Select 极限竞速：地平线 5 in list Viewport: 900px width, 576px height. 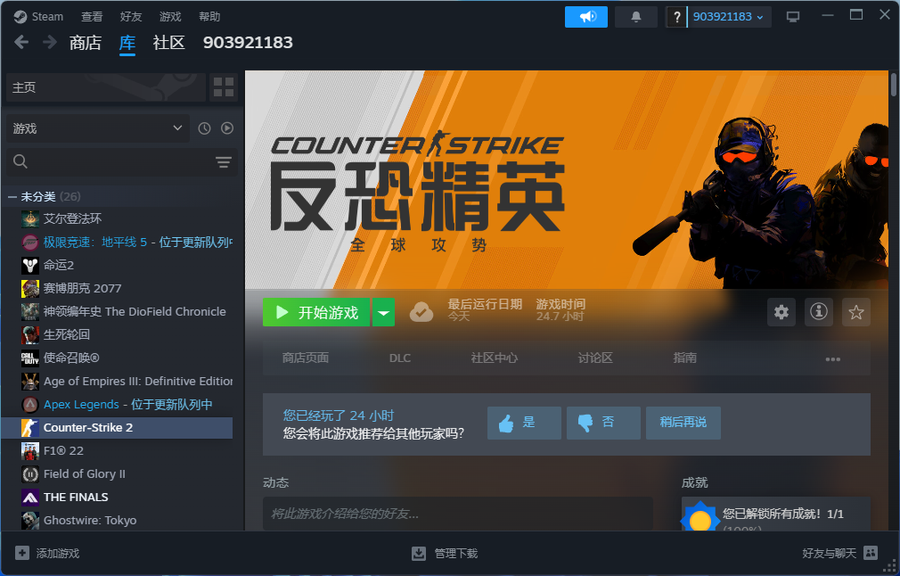127,242
